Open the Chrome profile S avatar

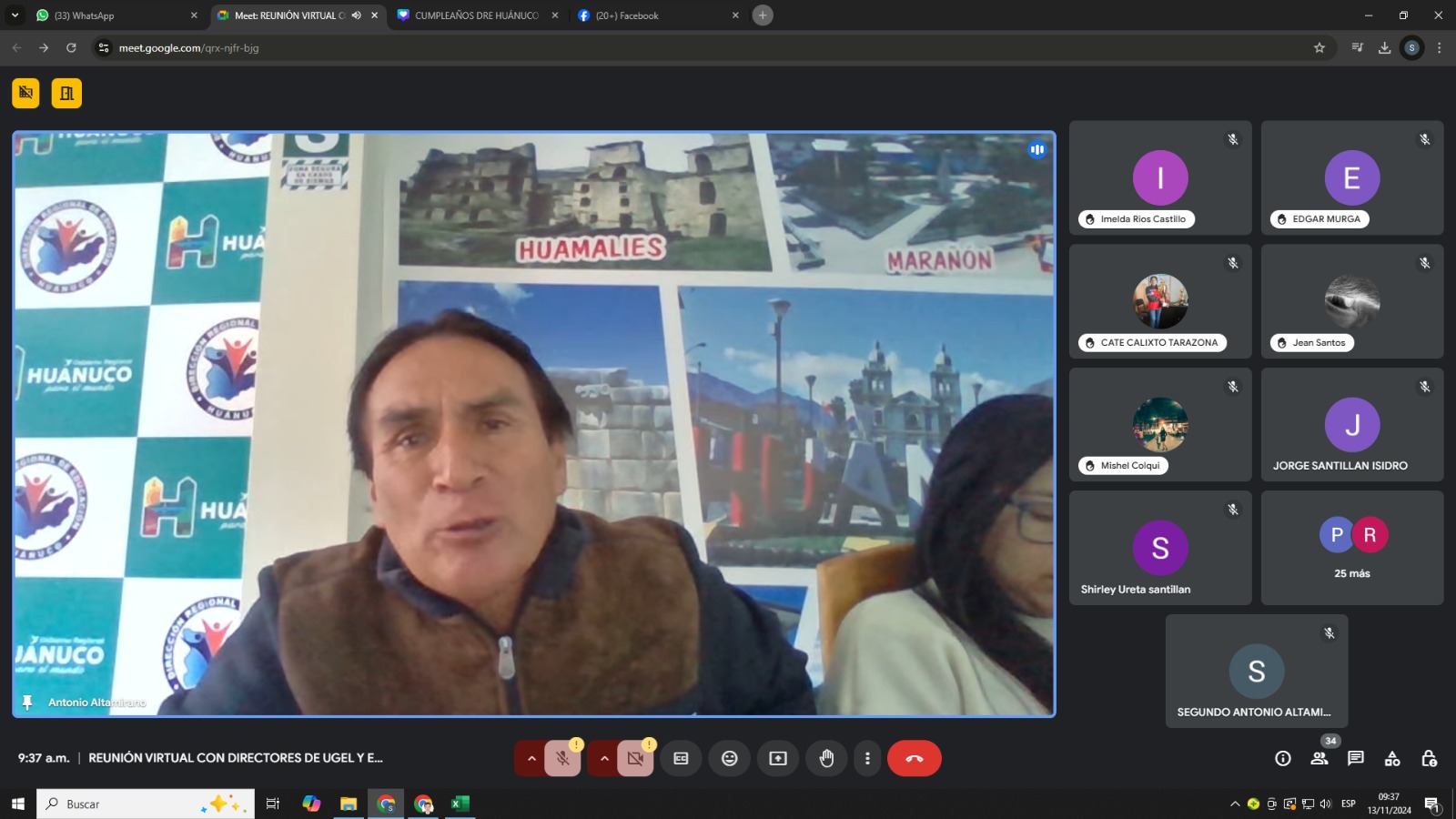pyautogui.click(x=1411, y=47)
